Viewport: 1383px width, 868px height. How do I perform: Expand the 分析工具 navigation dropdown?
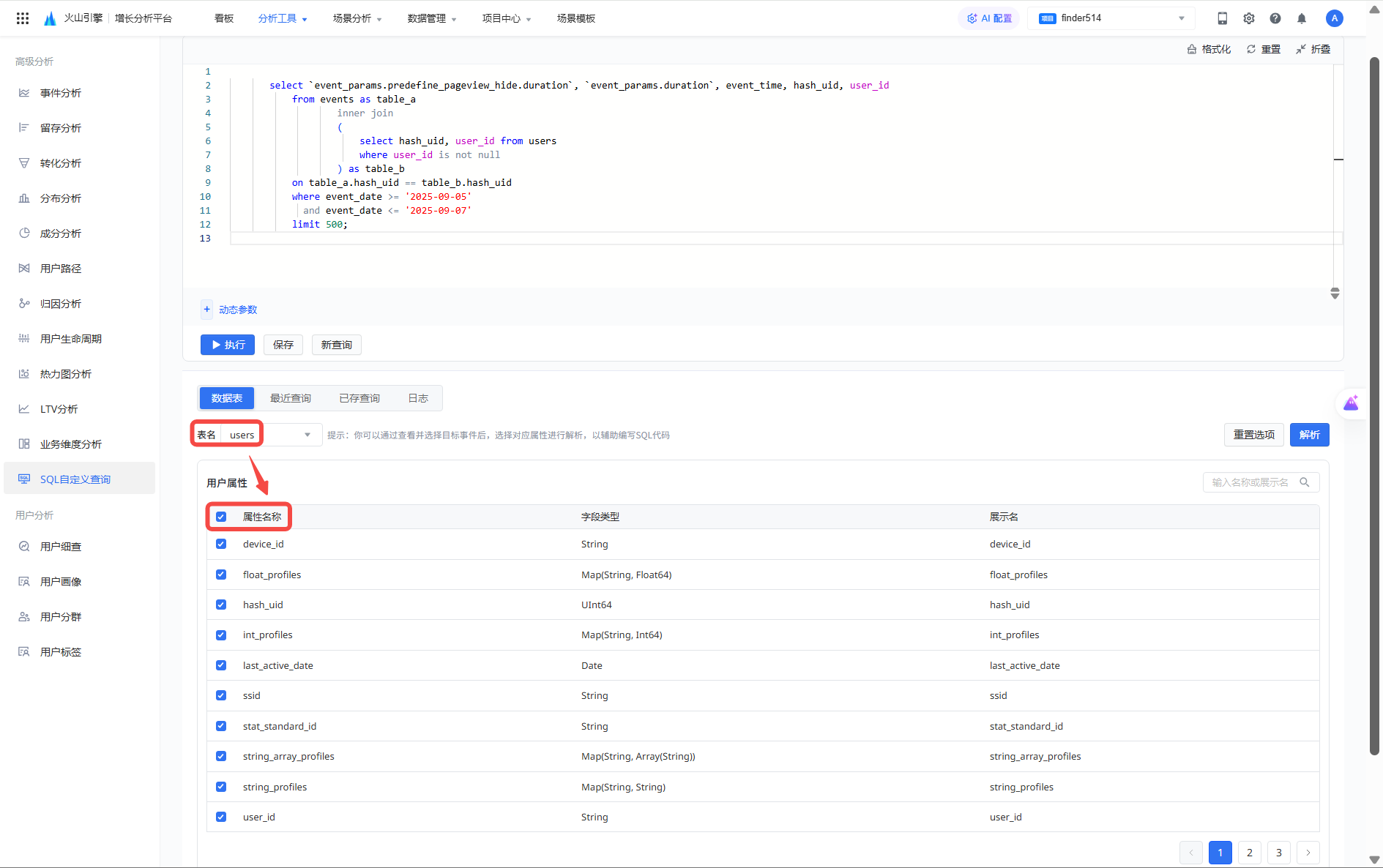tap(282, 18)
